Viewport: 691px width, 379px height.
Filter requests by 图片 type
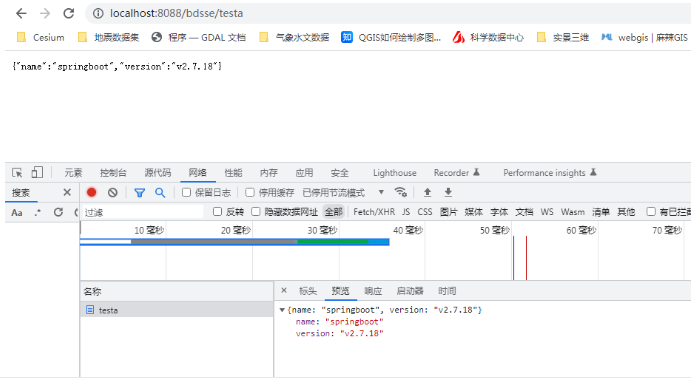(x=449, y=212)
